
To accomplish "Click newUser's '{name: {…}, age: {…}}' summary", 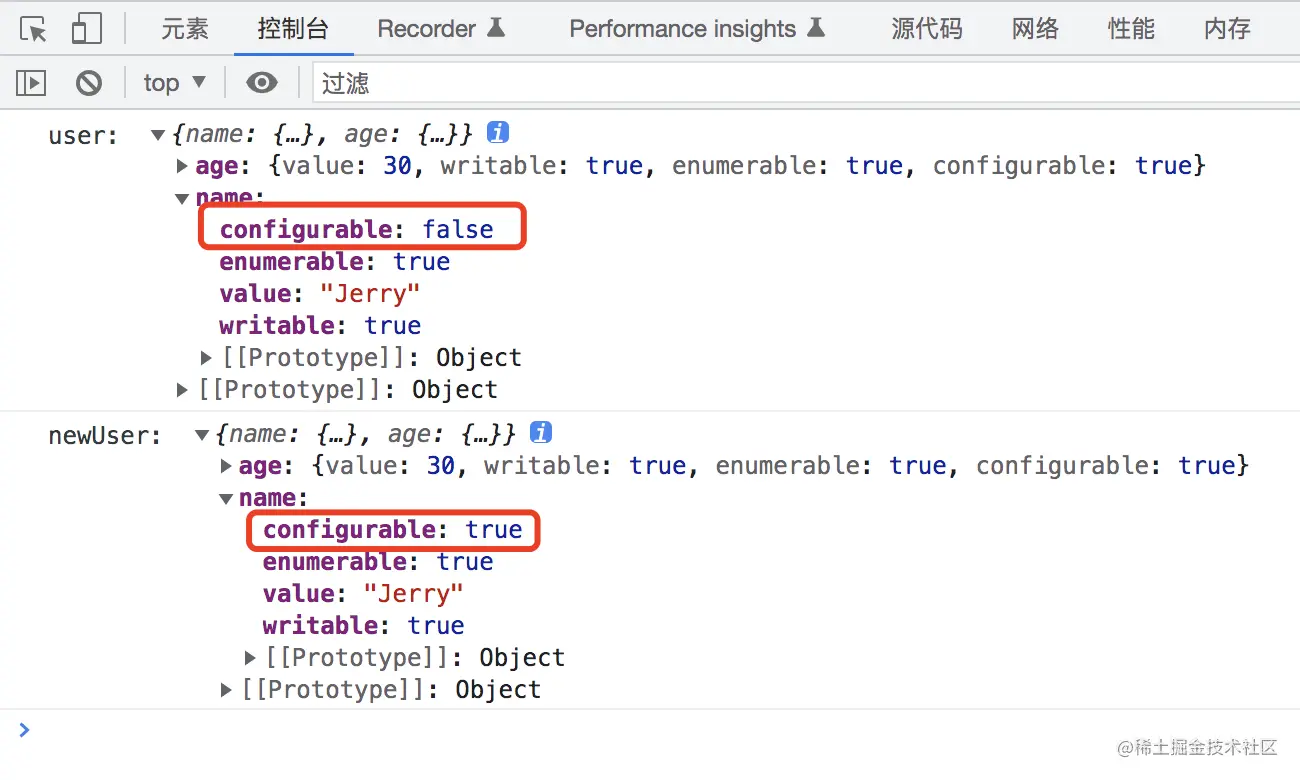I will pos(364,433).
